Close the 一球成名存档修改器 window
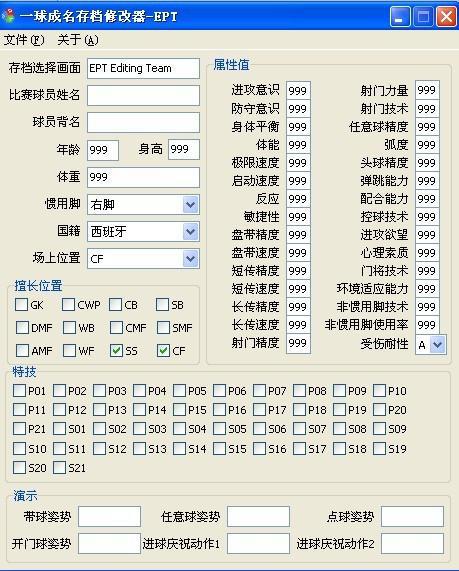Image resolution: width=459 pixels, height=571 pixels. 447,16
